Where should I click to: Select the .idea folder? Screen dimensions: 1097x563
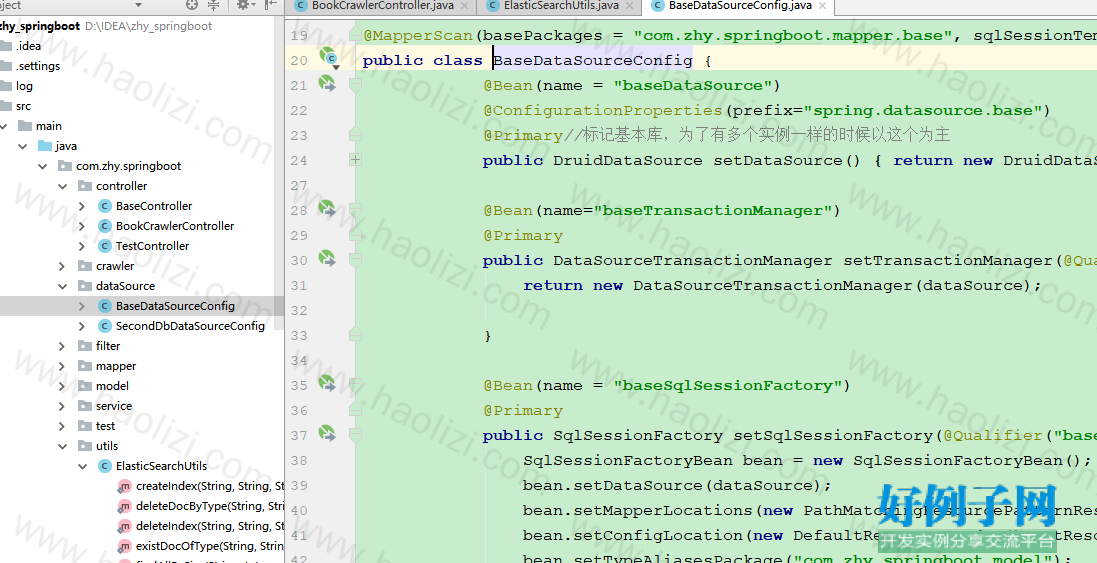[x=29, y=46]
